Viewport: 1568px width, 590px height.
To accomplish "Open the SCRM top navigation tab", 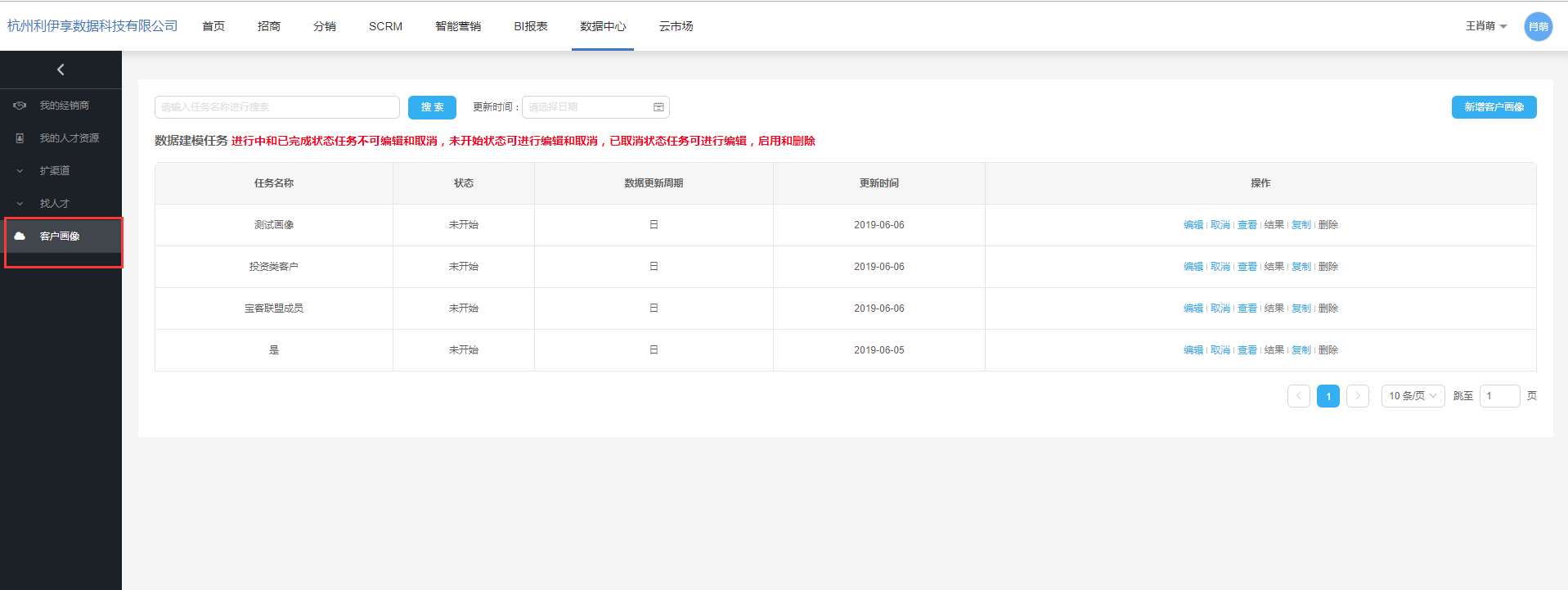I will [385, 26].
